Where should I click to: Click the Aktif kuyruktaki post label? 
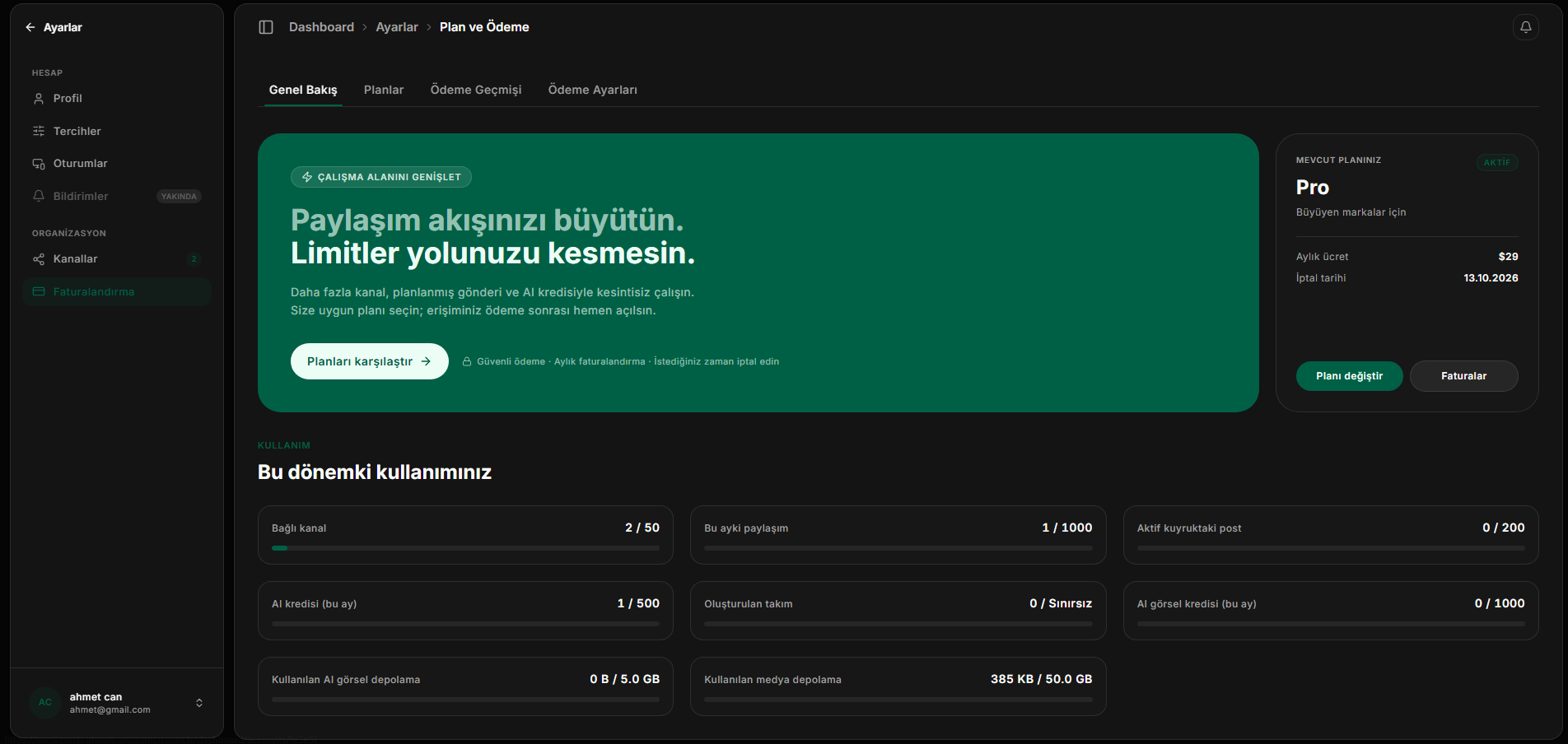(x=1189, y=528)
